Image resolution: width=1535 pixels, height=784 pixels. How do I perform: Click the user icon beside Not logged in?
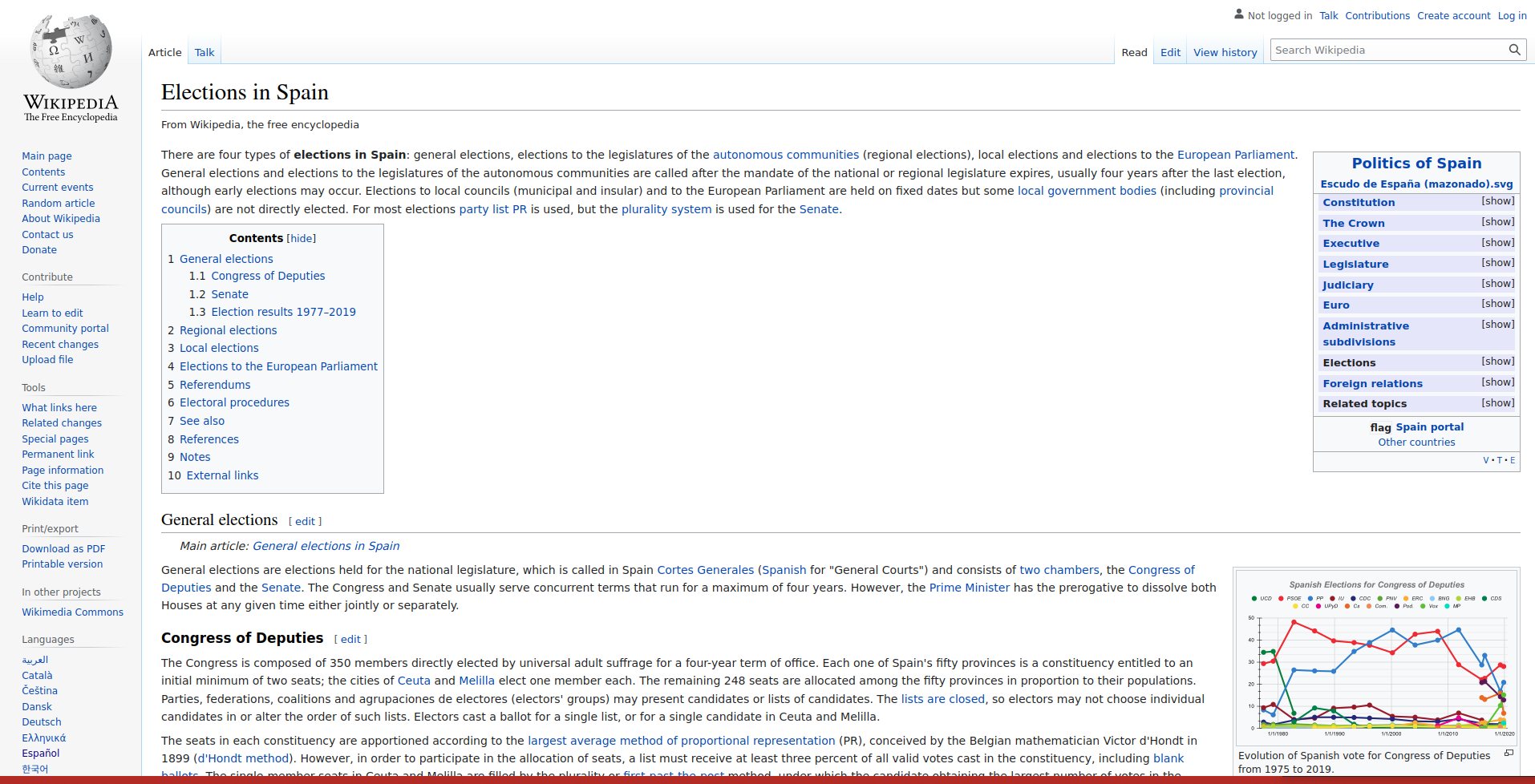pos(1238,14)
